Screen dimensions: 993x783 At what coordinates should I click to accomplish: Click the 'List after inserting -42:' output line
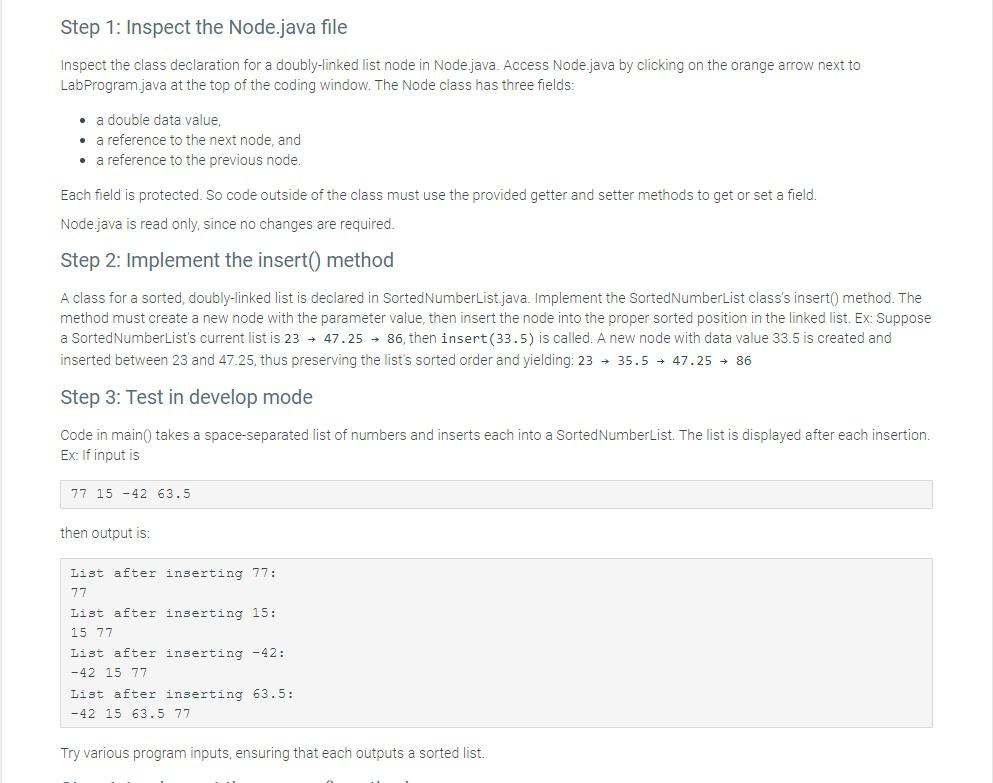pyautogui.click(x=177, y=653)
